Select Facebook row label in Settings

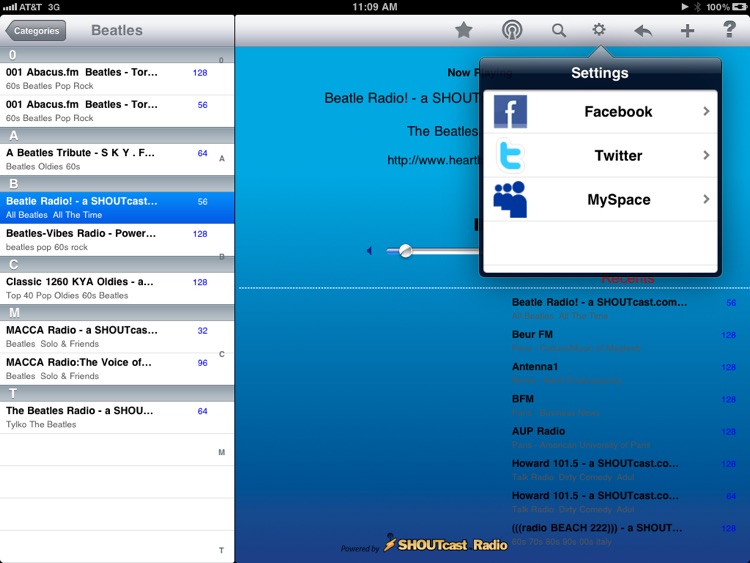point(618,111)
